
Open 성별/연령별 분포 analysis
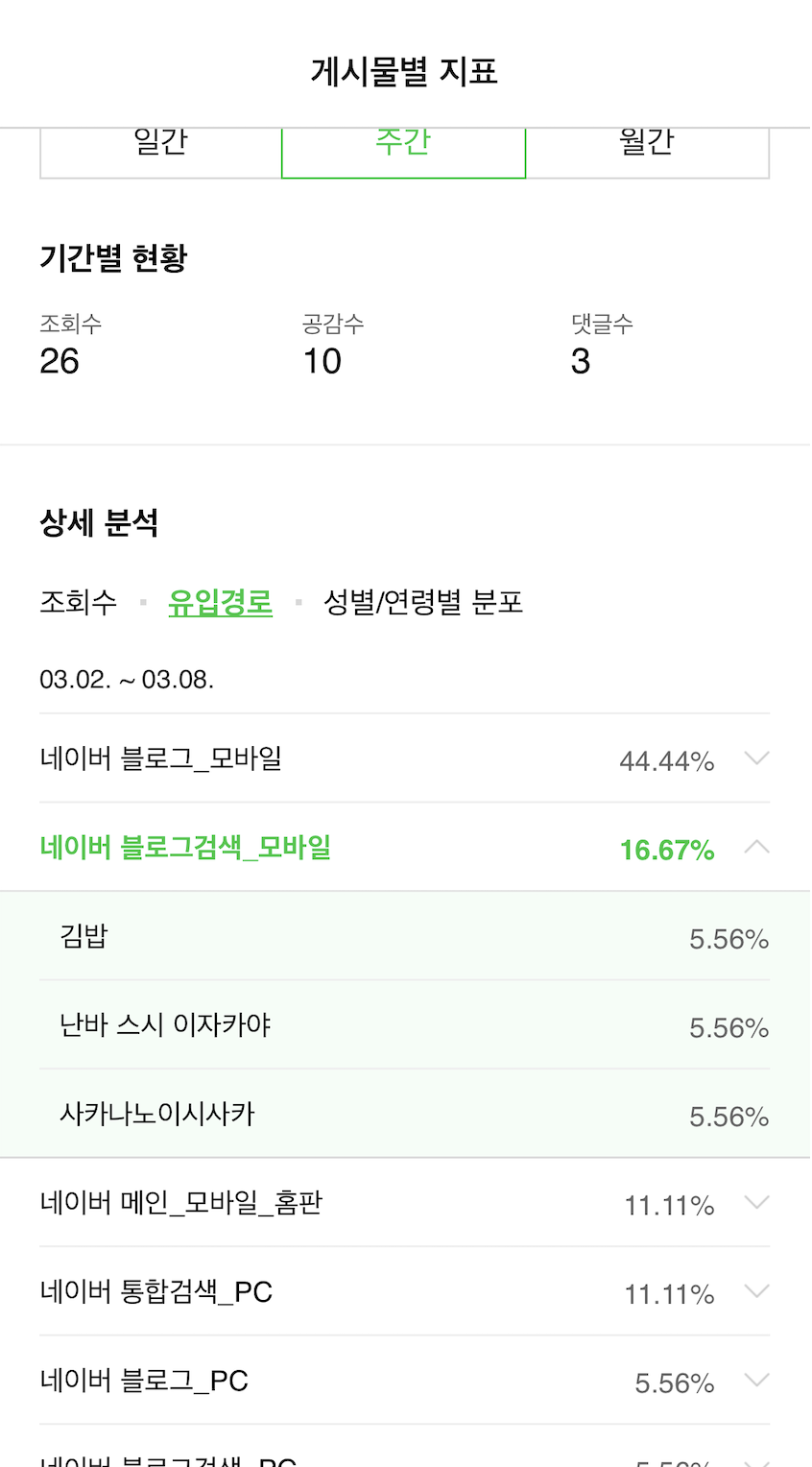423,603
